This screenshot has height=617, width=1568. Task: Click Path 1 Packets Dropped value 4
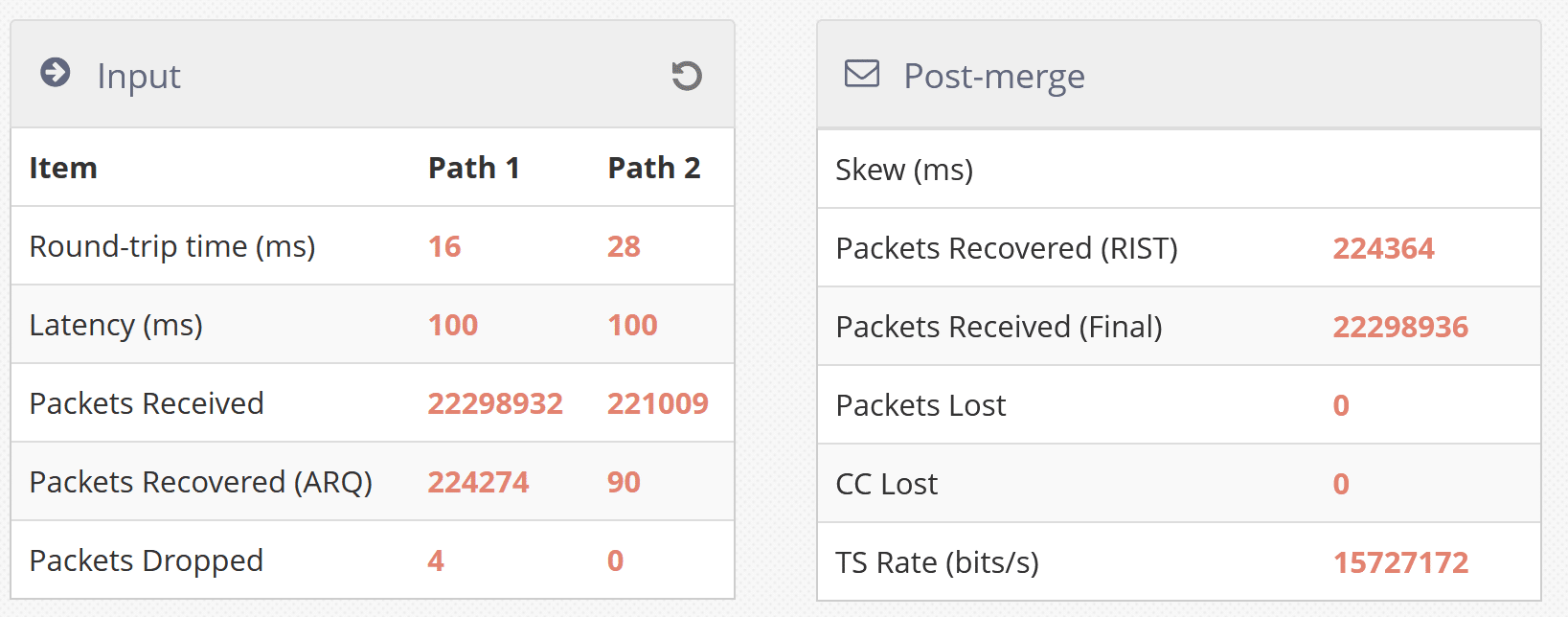click(436, 560)
